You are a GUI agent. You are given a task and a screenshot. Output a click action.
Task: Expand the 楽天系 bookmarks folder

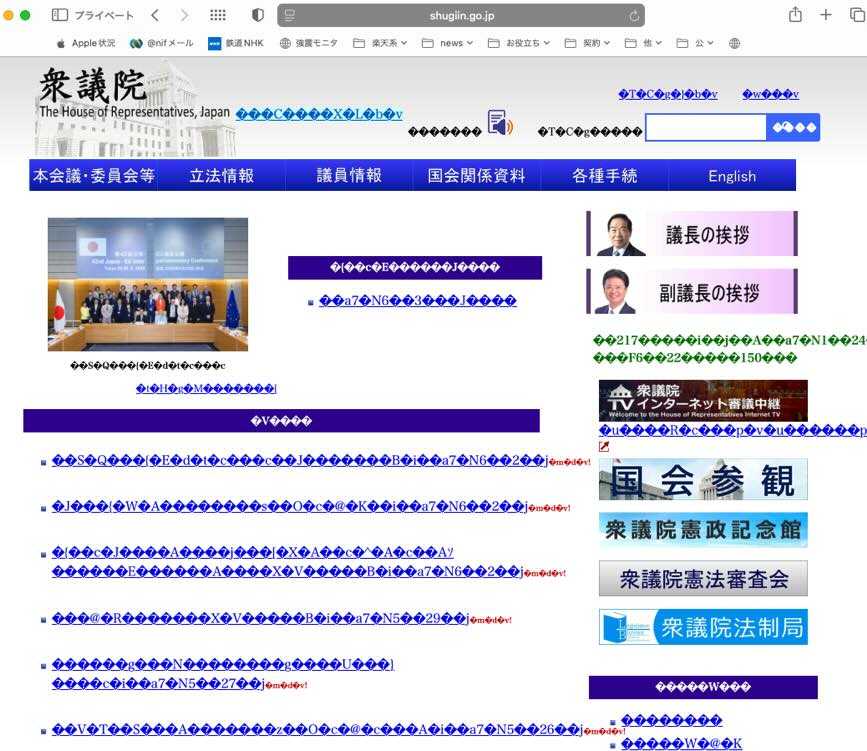pyautogui.click(x=380, y=43)
